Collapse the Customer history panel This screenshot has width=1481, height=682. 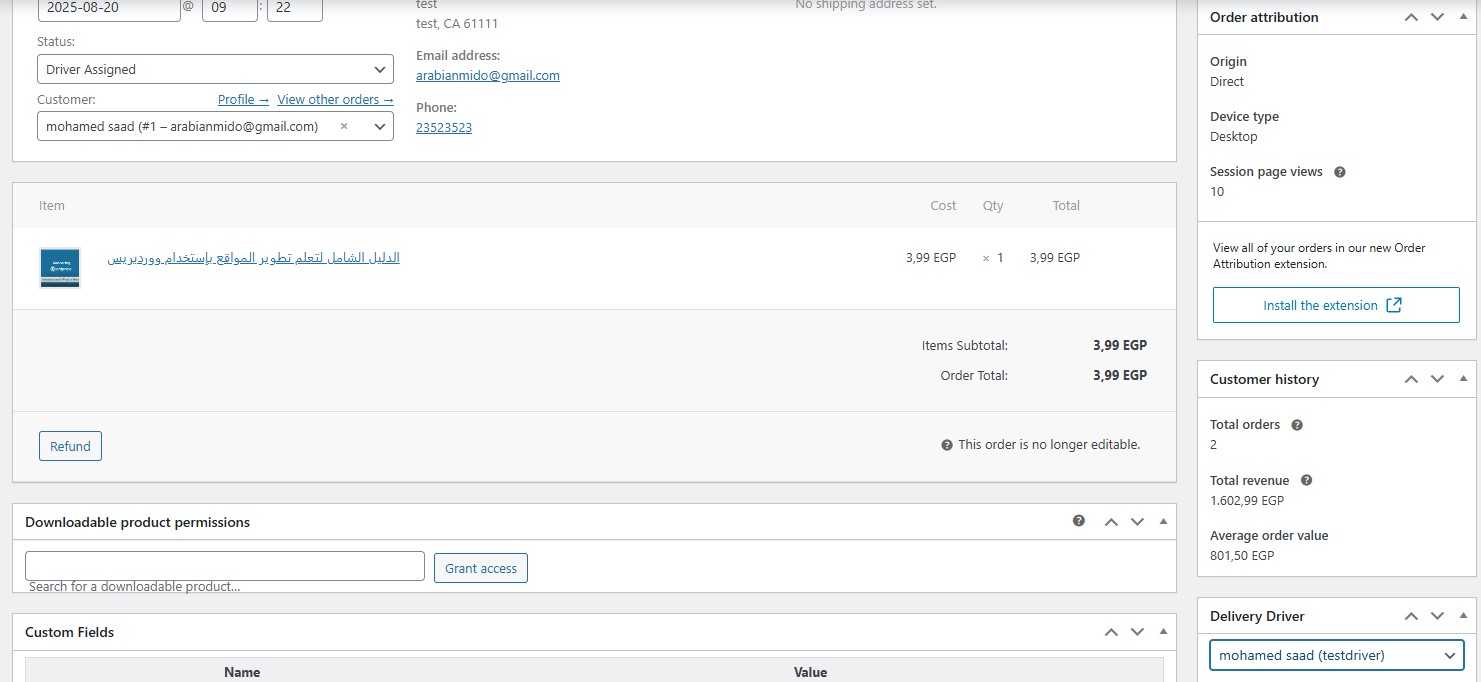(x=1463, y=379)
